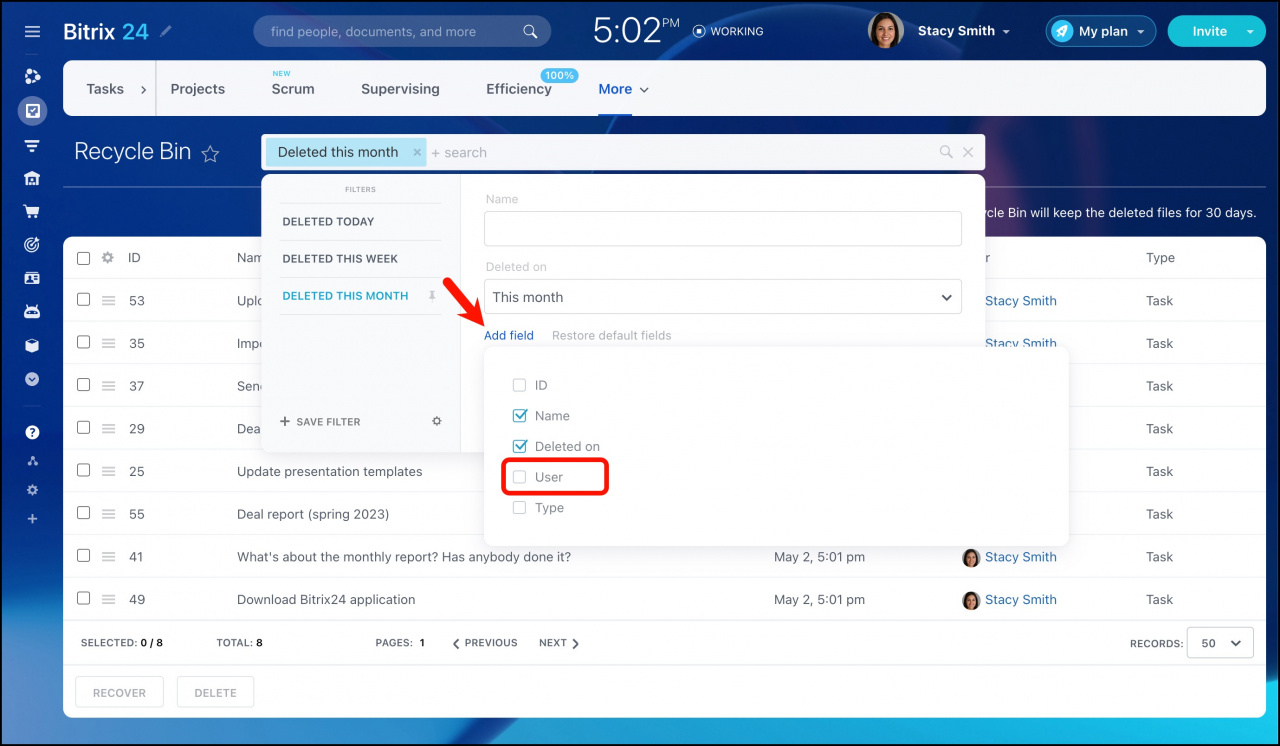The height and width of the screenshot is (746, 1280).
Task: Select the checkbox for row 53
Action: point(83,300)
